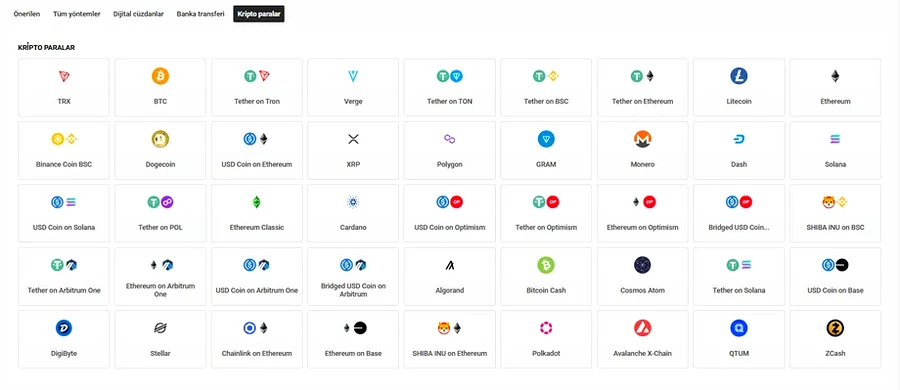Pick the Ethereum on Arbitrum One tile
The height and width of the screenshot is (390, 900).
(x=160, y=277)
